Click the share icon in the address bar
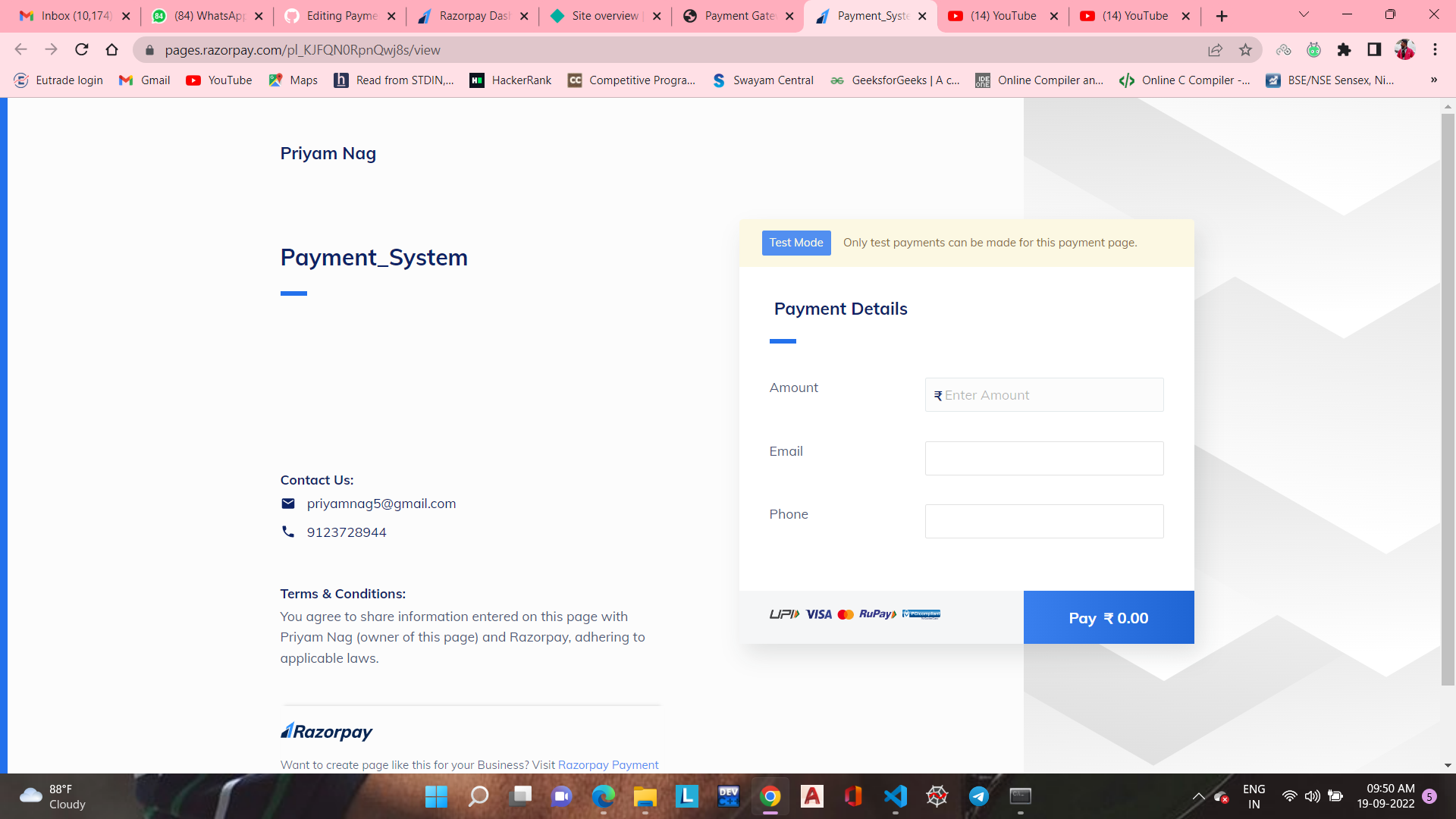Image resolution: width=1456 pixels, height=819 pixels. pyautogui.click(x=1216, y=49)
